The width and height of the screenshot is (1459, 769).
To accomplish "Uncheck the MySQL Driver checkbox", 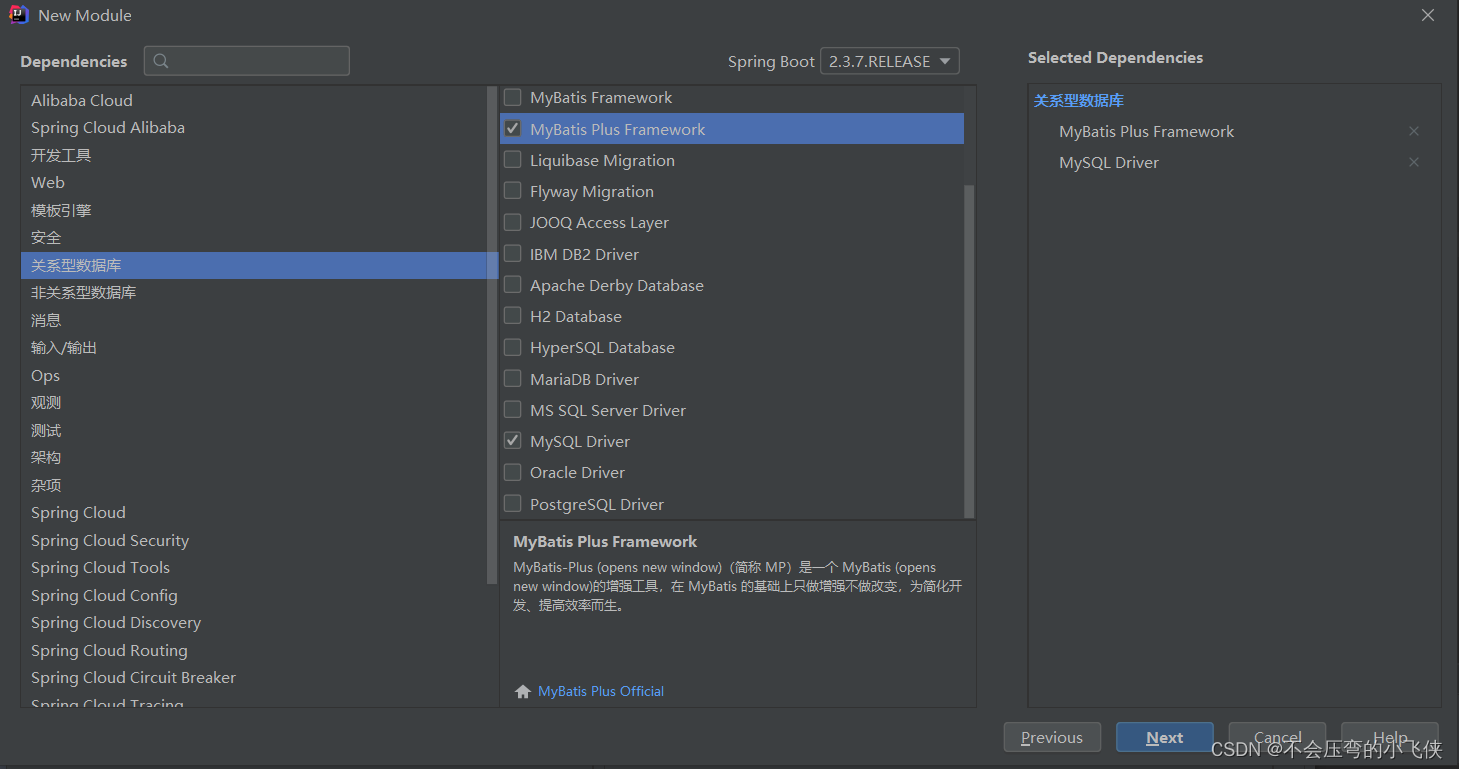I will pos(513,441).
